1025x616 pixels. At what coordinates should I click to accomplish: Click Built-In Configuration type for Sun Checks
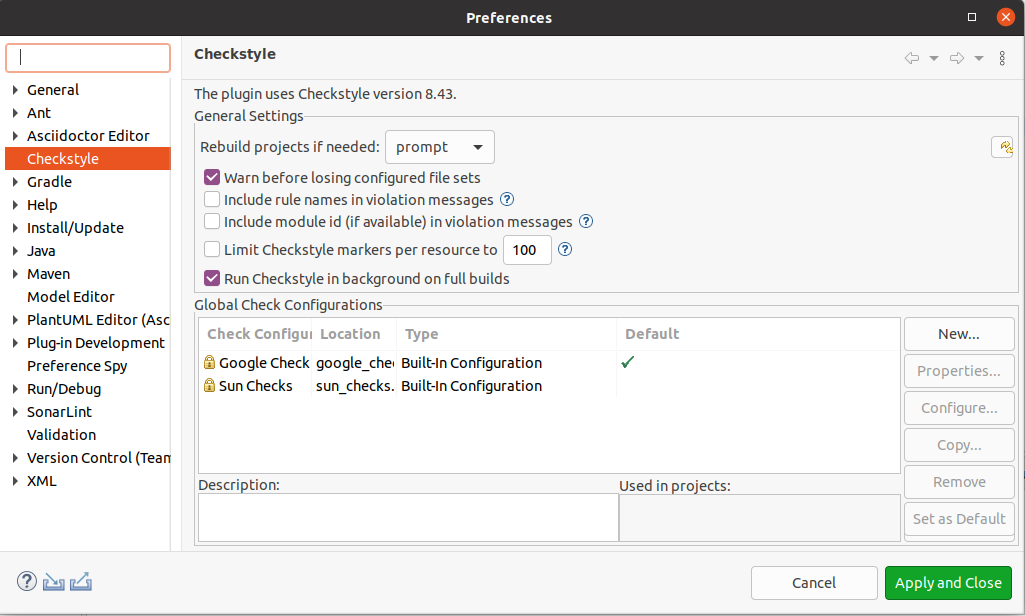pos(471,386)
